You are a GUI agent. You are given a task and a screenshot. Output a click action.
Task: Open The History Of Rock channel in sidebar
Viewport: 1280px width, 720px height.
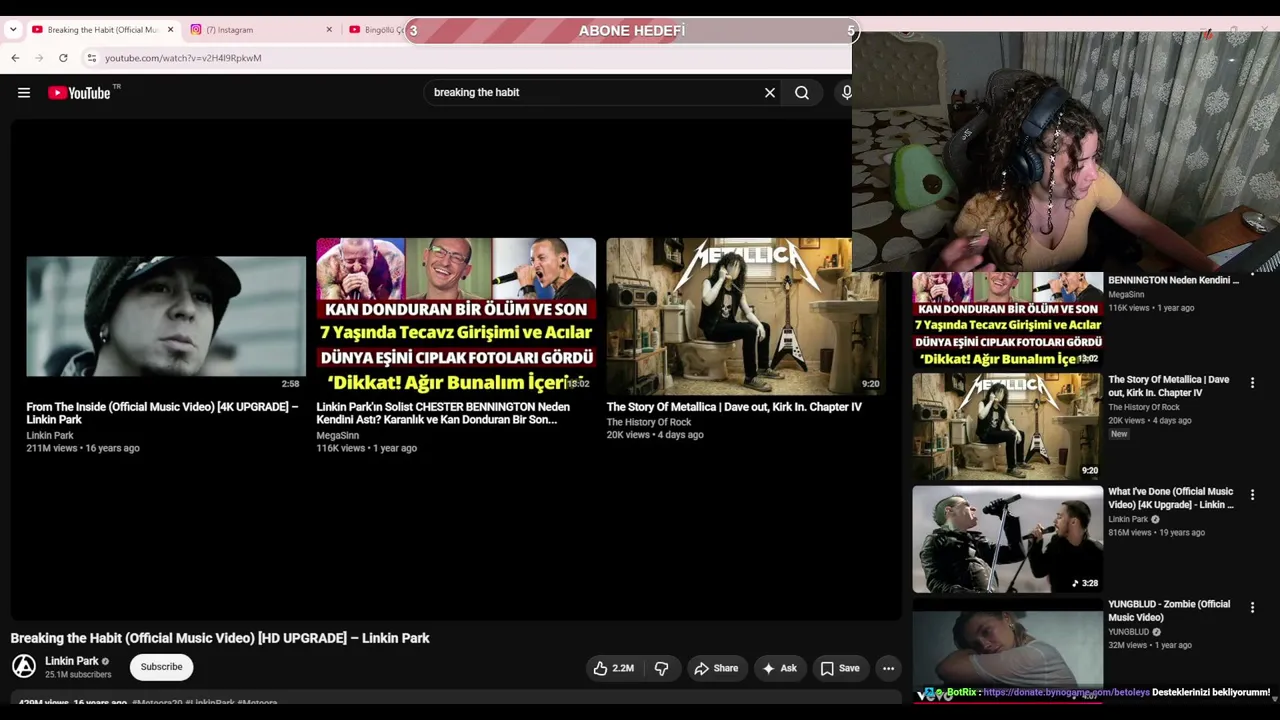tap(1144, 408)
